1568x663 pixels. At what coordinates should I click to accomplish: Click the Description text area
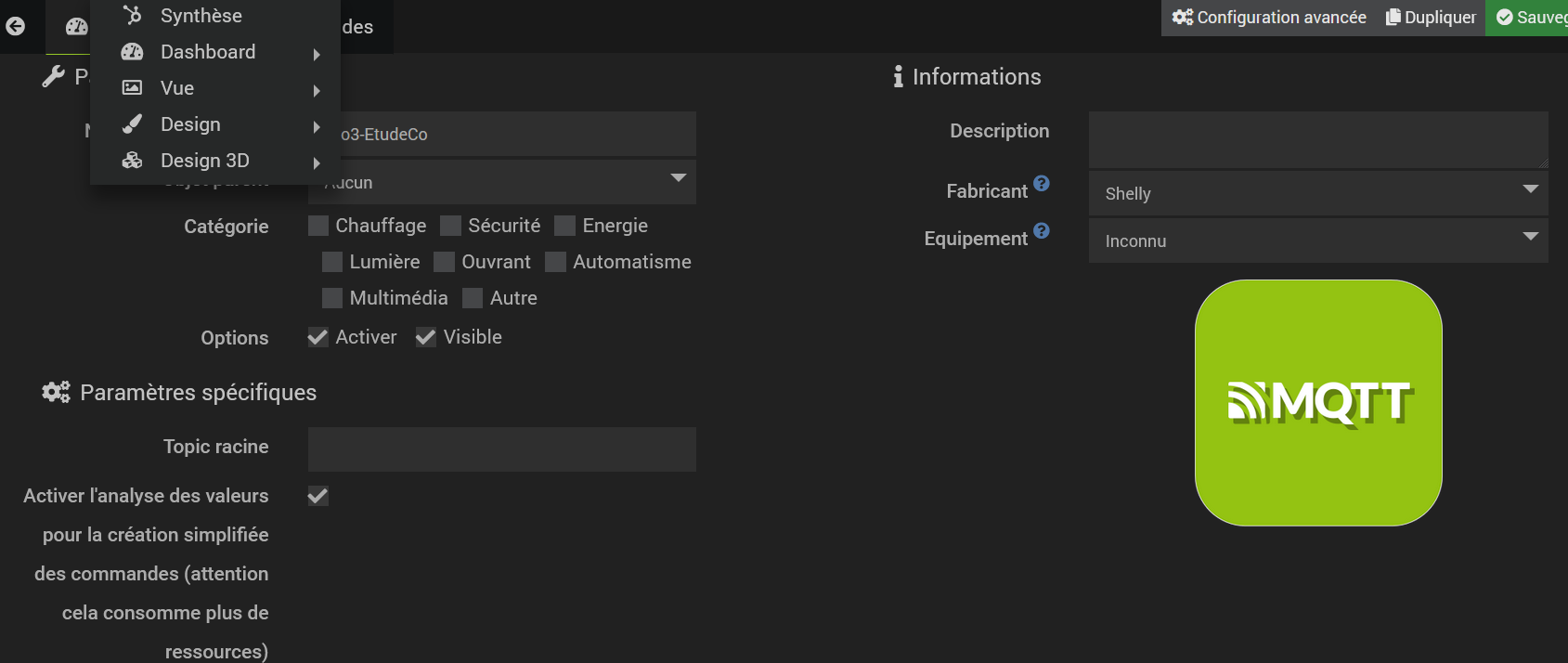pos(1318,140)
